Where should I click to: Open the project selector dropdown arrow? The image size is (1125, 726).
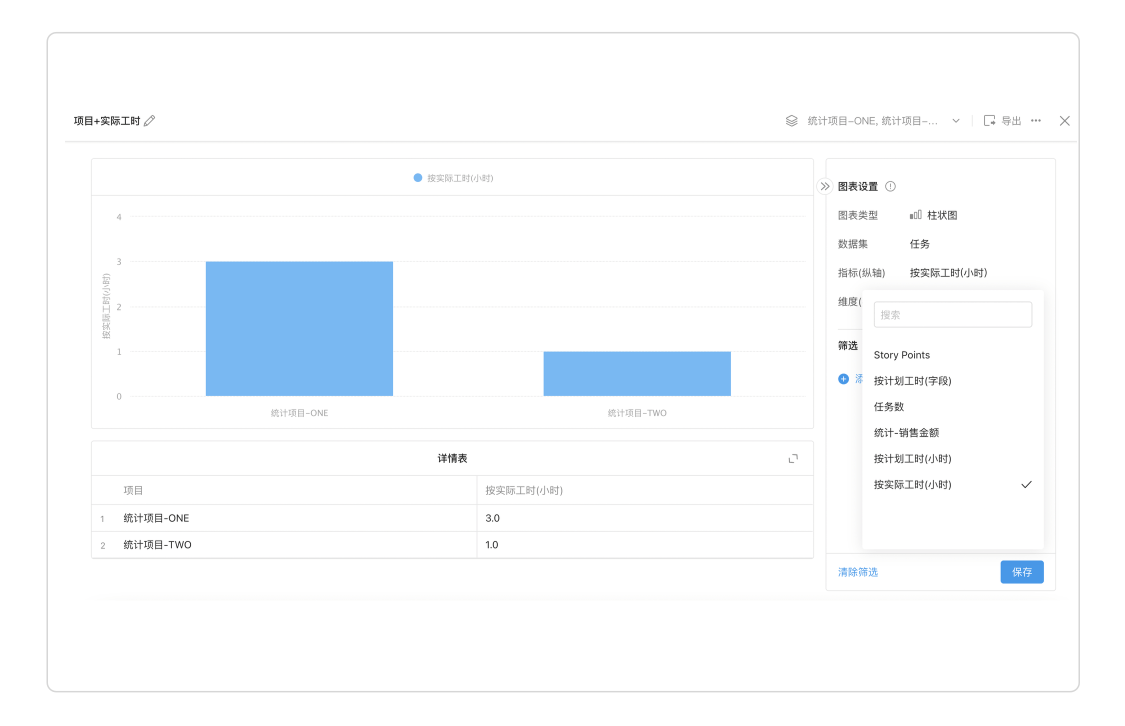[x=956, y=121]
